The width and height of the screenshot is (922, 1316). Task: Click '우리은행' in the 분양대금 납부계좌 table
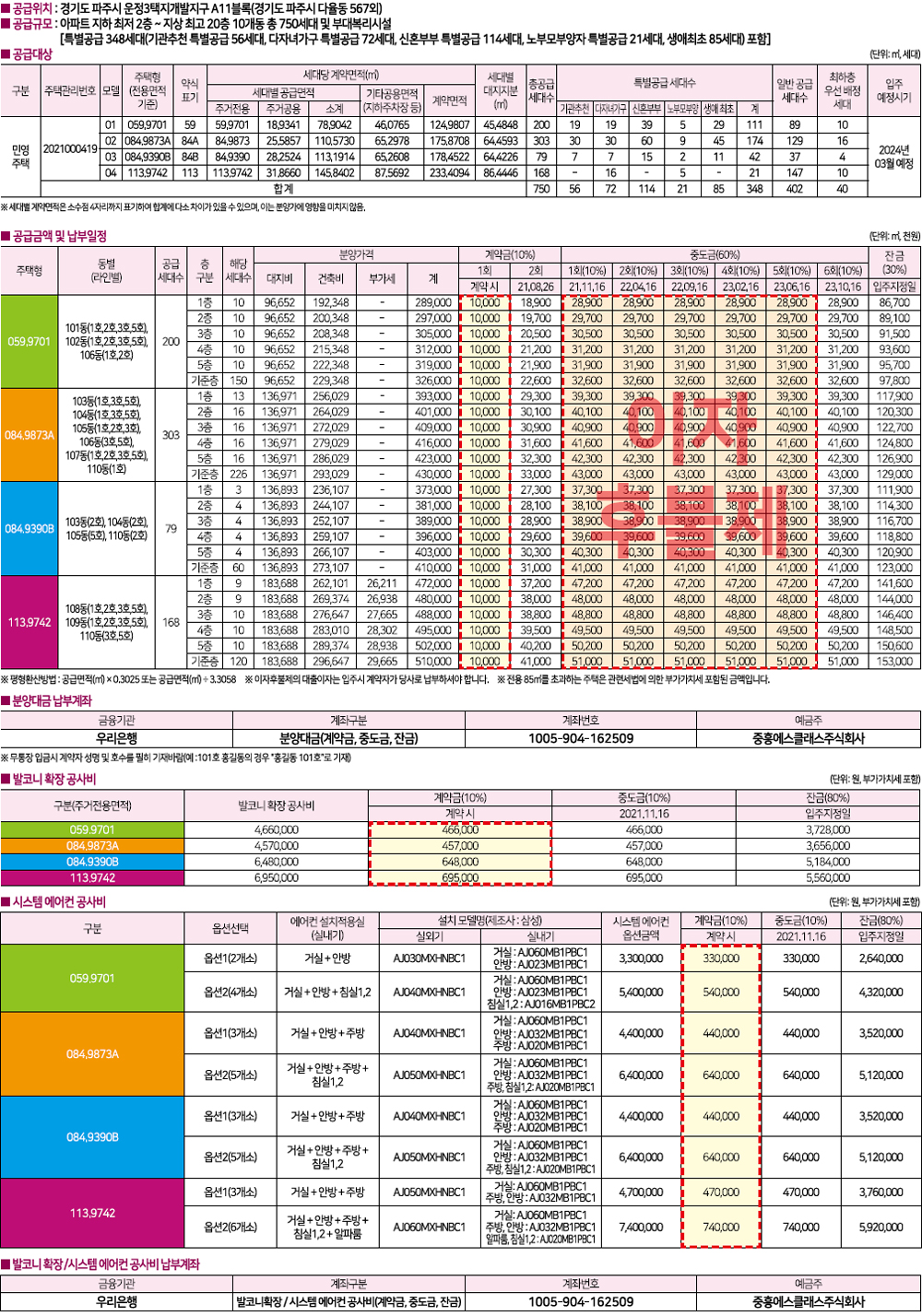coord(116,738)
